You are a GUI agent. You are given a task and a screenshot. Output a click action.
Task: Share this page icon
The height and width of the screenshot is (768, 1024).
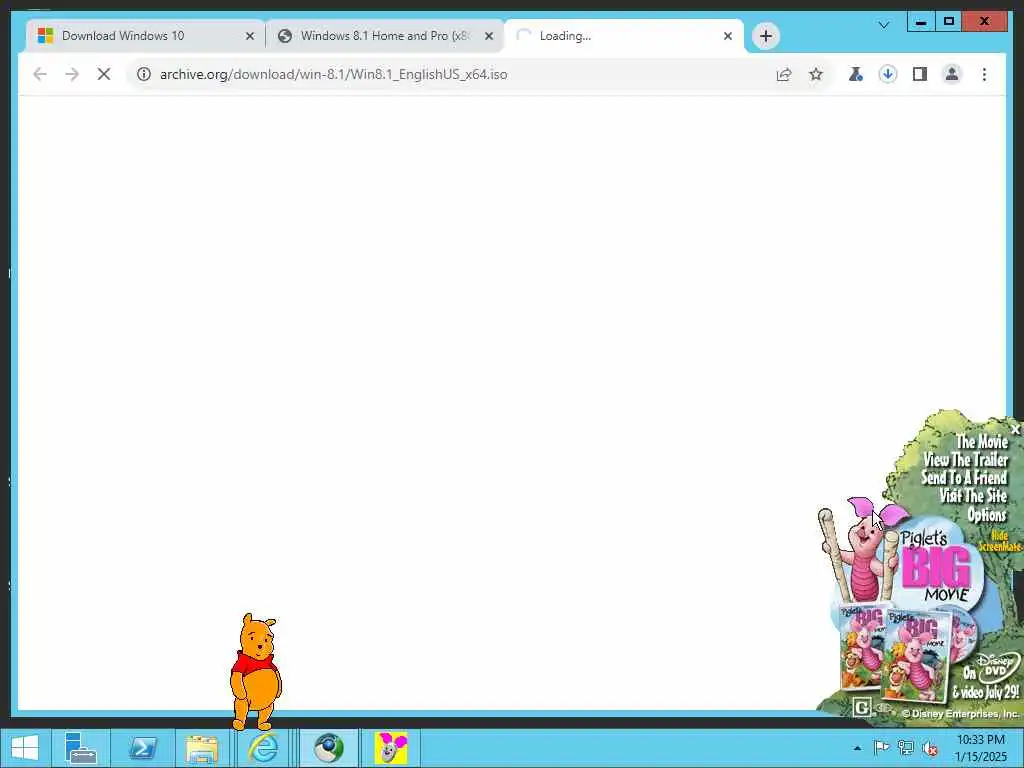coord(784,74)
